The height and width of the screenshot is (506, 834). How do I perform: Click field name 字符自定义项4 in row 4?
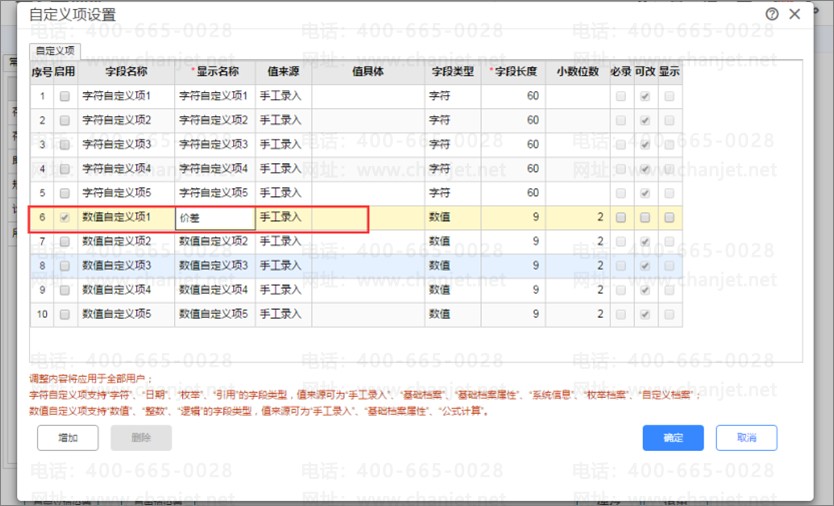pos(126,169)
